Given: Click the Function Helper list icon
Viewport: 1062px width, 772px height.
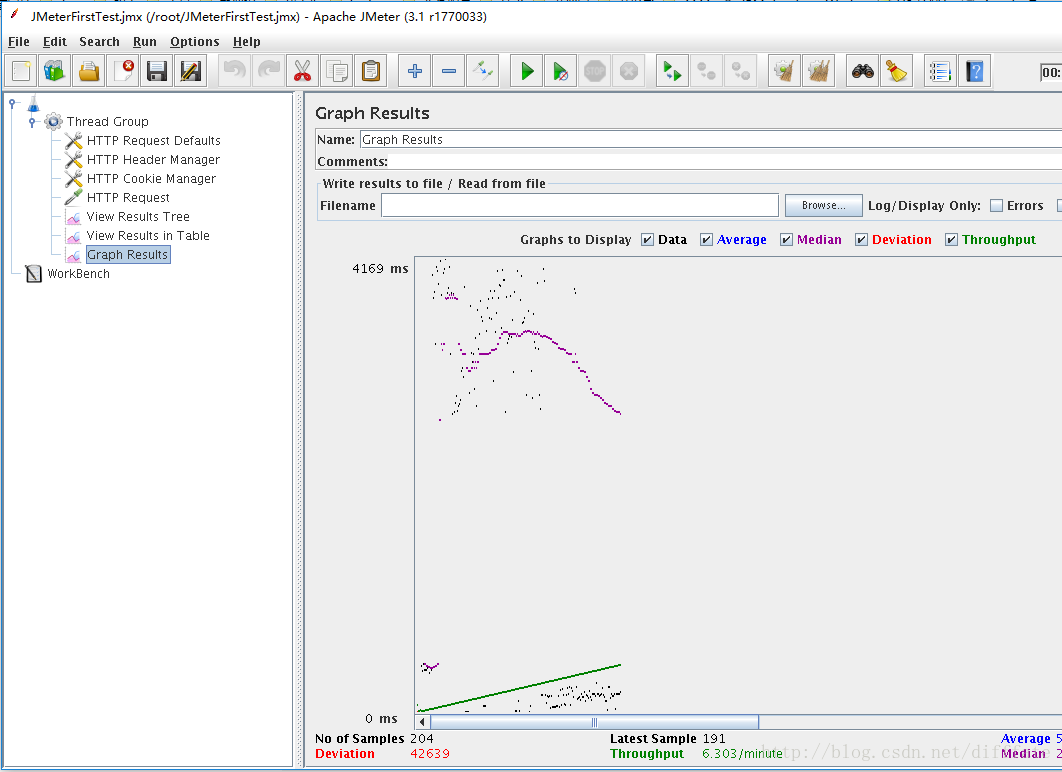Looking at the screenshot, I should pyautogui.click(x=940, y=71).
